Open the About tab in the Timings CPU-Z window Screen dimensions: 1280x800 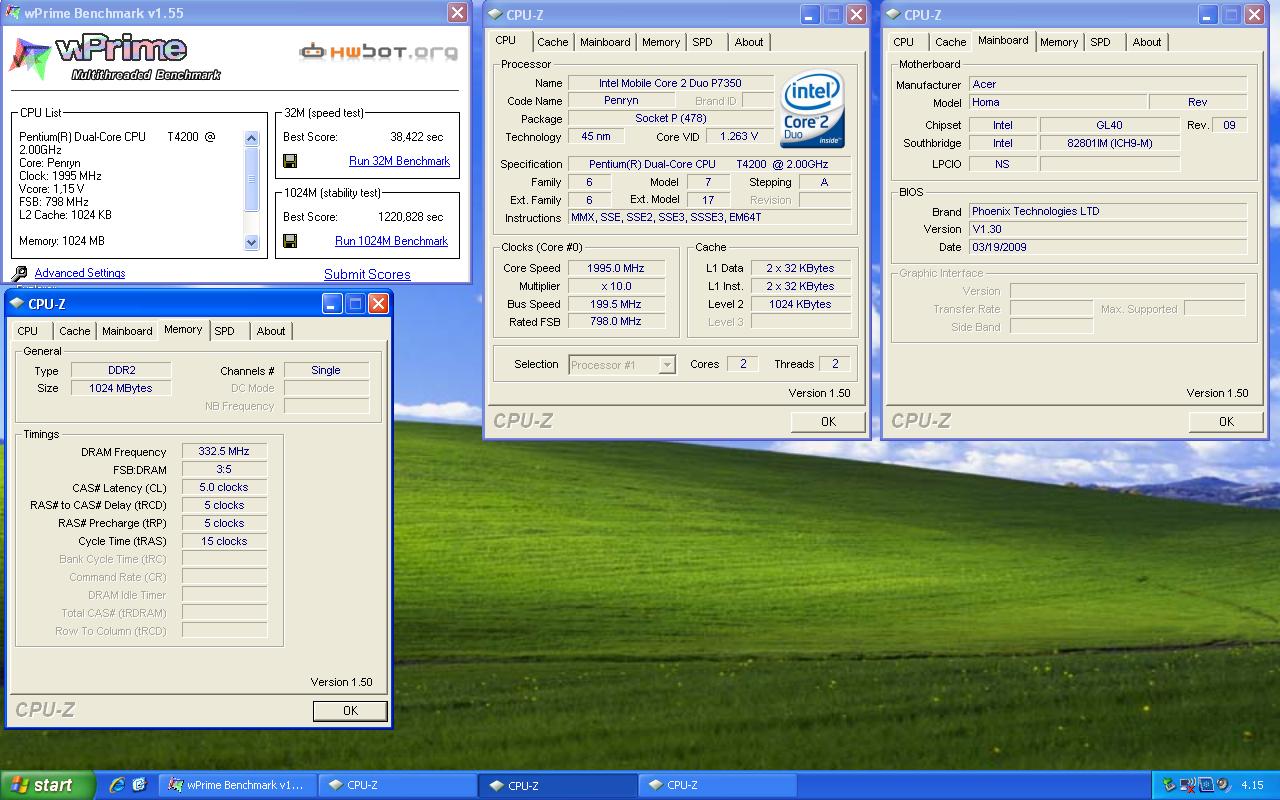[x=271, y=331]
